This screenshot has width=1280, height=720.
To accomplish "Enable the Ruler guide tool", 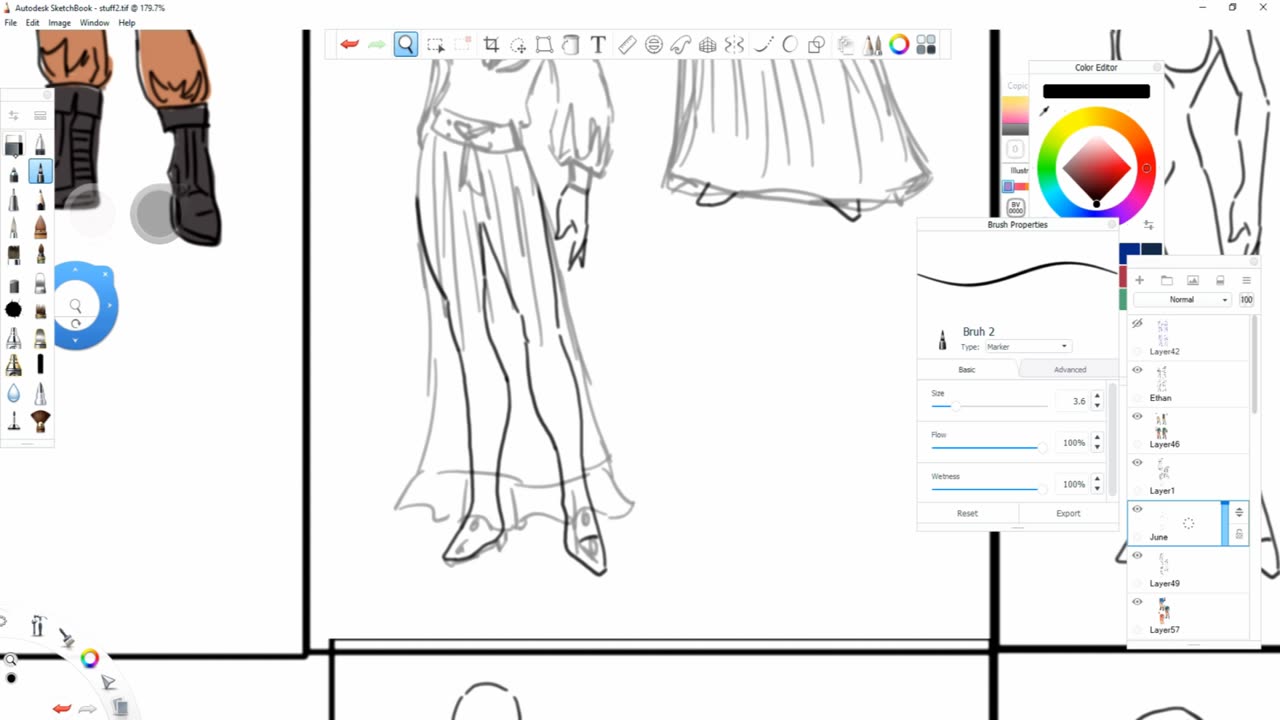I will (x=627, y=44).
